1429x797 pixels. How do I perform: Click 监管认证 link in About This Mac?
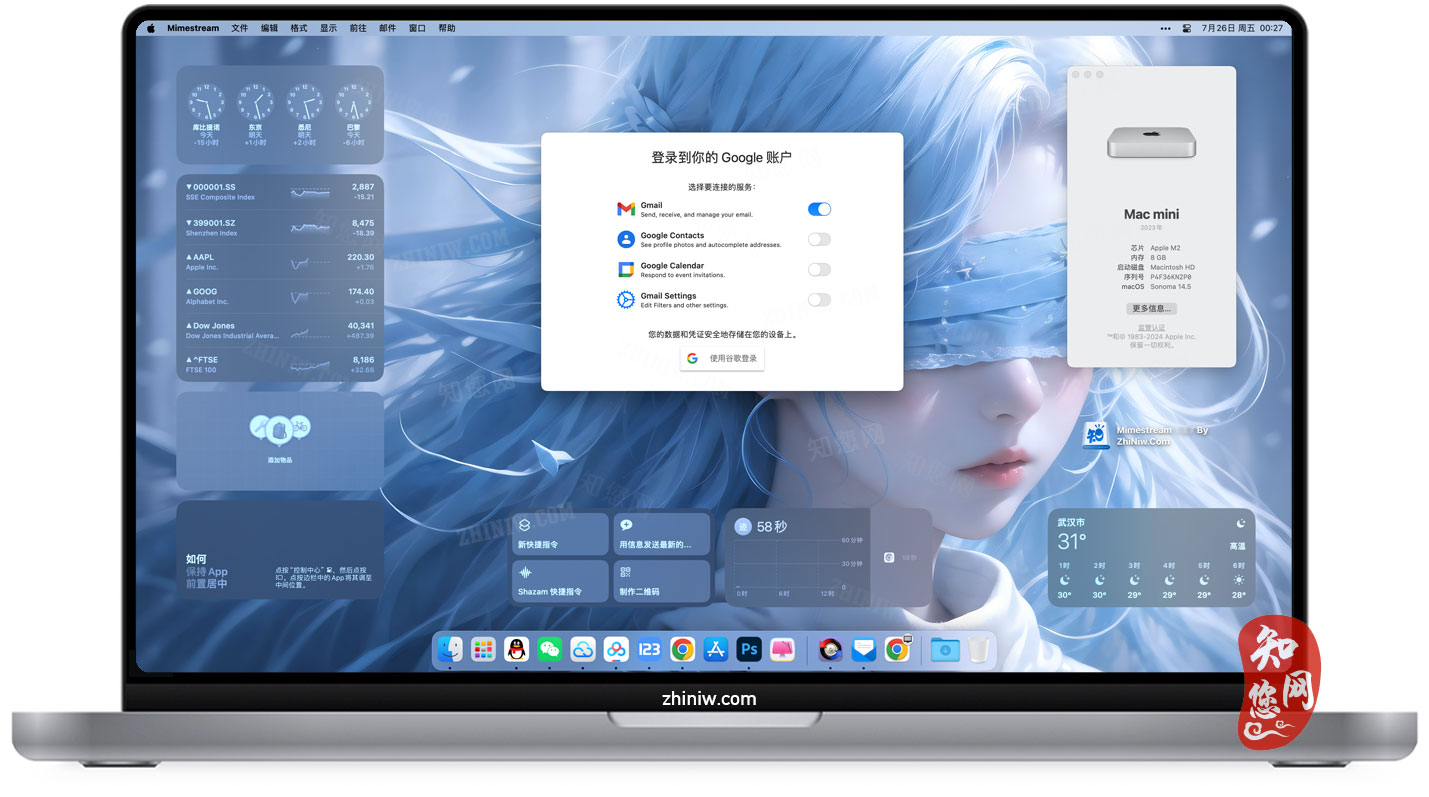(1152, 327)
